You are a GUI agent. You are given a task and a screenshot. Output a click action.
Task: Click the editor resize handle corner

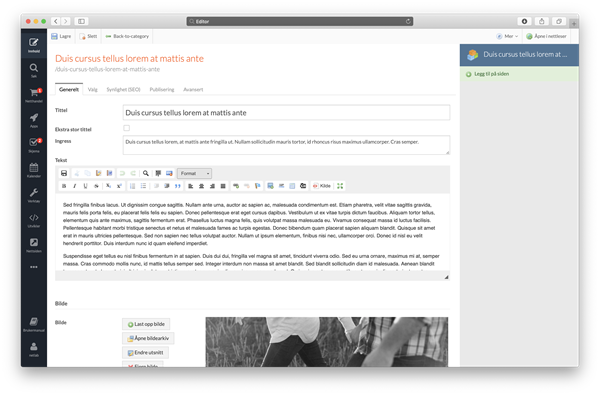coord(446,277)
